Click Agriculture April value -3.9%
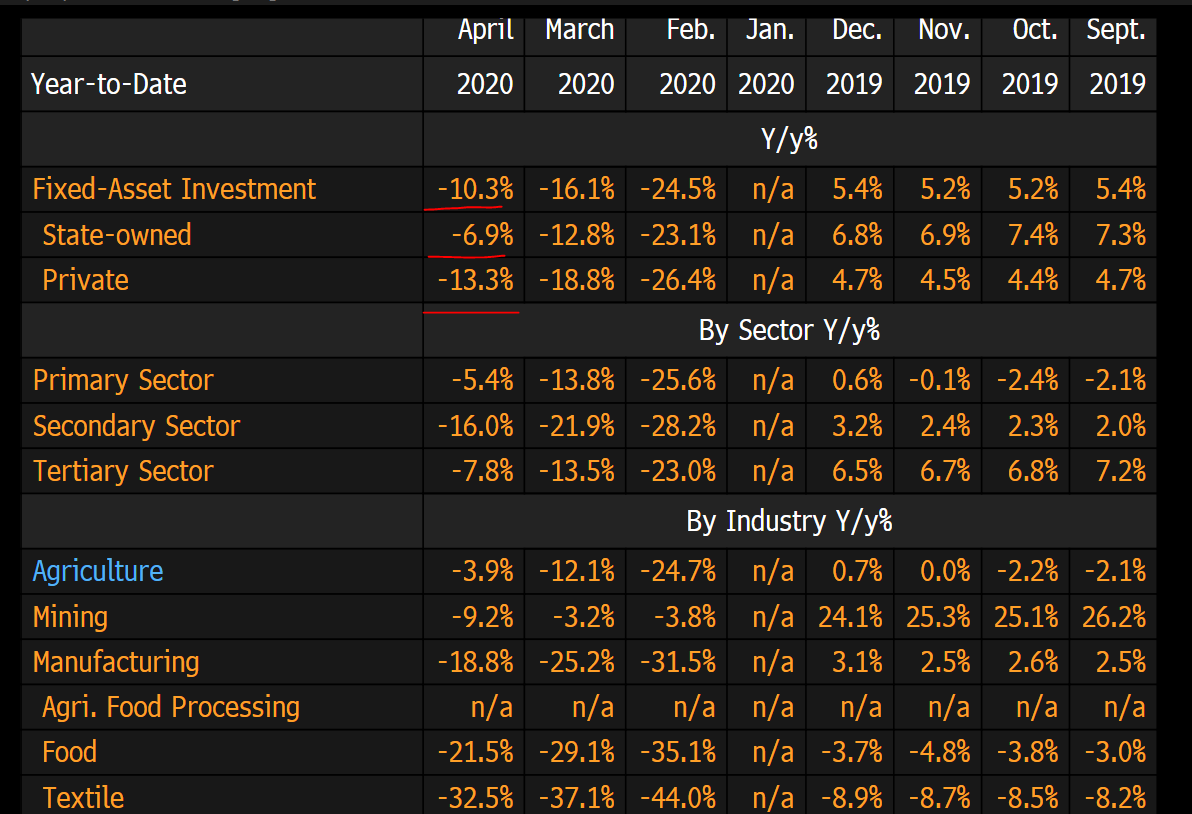 click(483, 571)
